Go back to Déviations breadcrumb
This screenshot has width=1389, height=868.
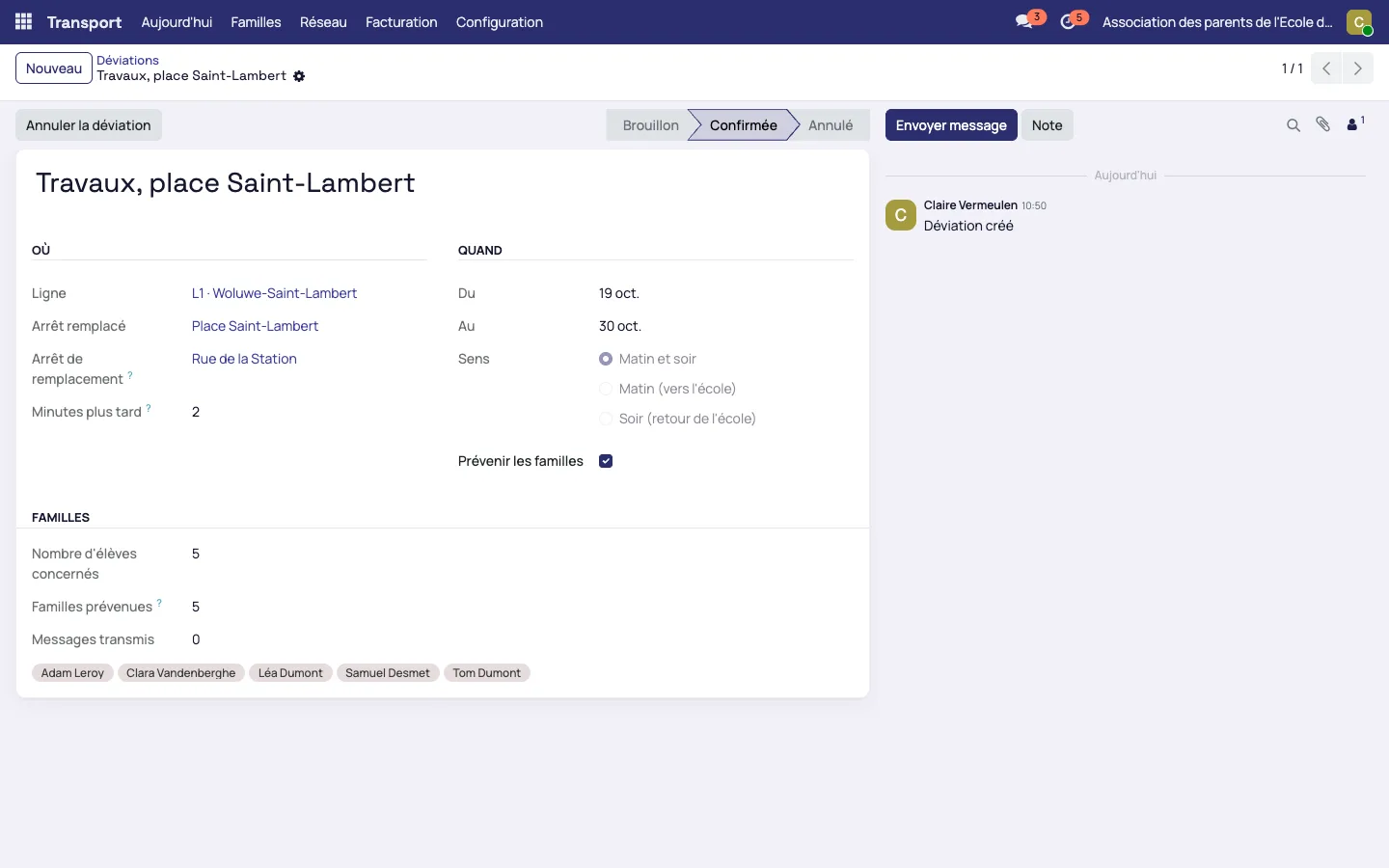point(127,60)
